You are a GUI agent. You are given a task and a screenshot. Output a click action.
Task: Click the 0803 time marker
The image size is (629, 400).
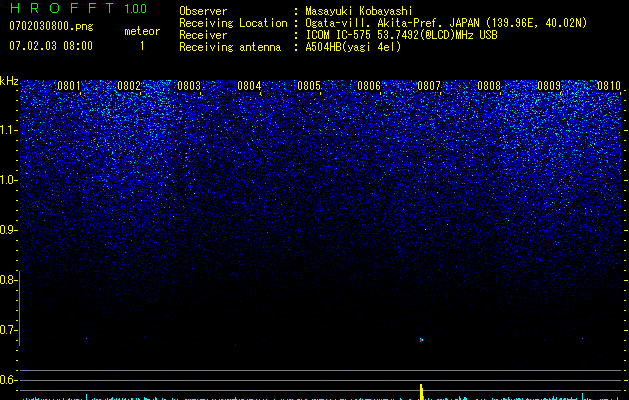[189, 86]
